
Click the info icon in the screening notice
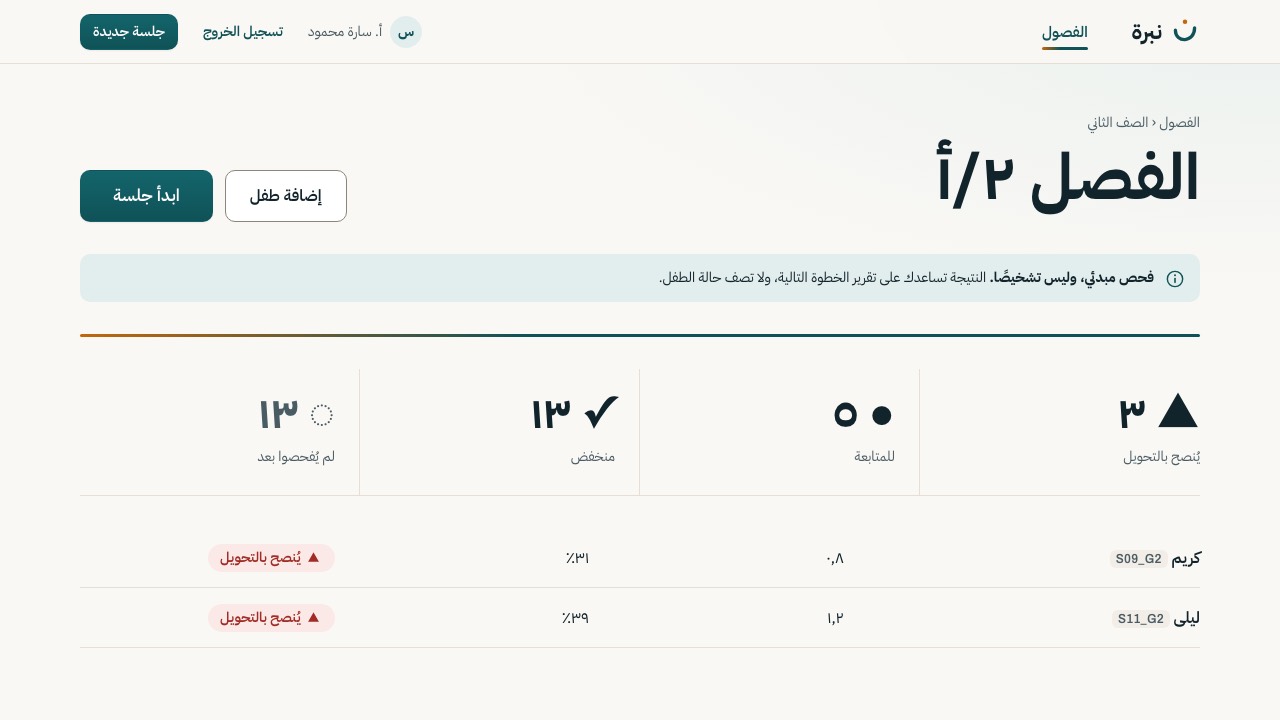pos(1175,279)
